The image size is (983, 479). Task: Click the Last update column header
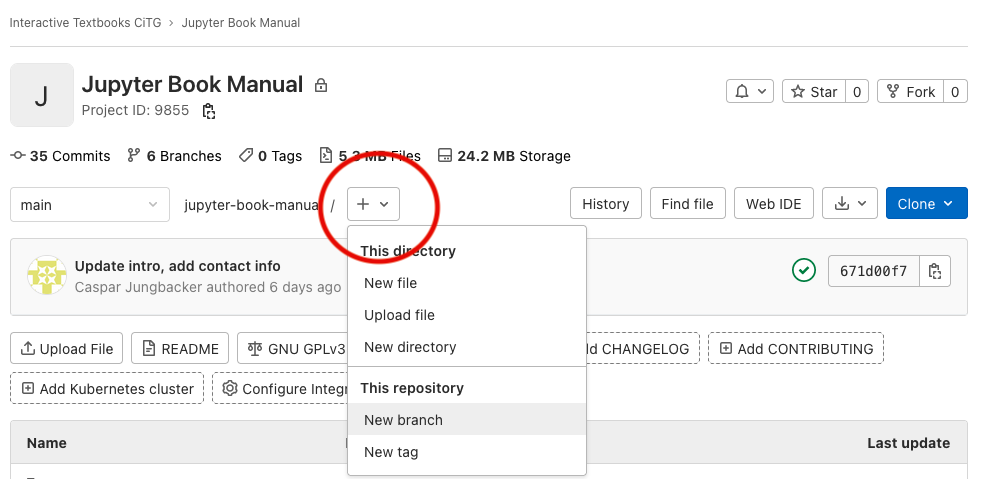[x=908, y=443]
